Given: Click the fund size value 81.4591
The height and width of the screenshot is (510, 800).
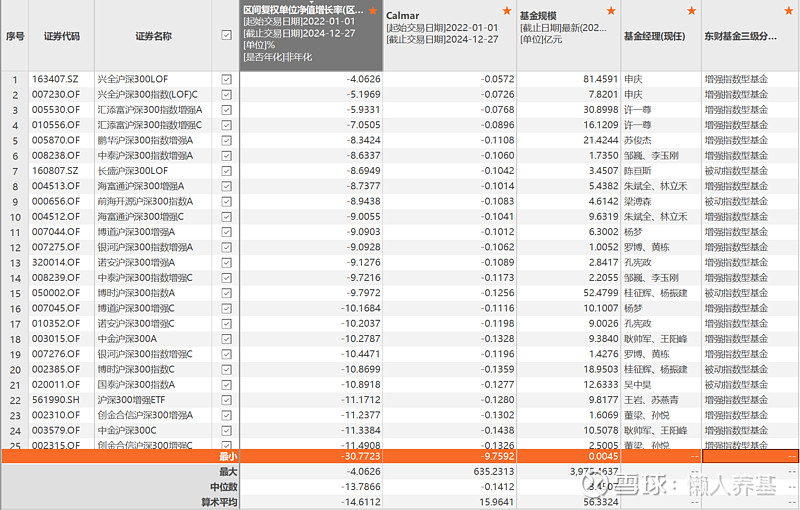Looking at the screenshot, I should tap(601, 79).
